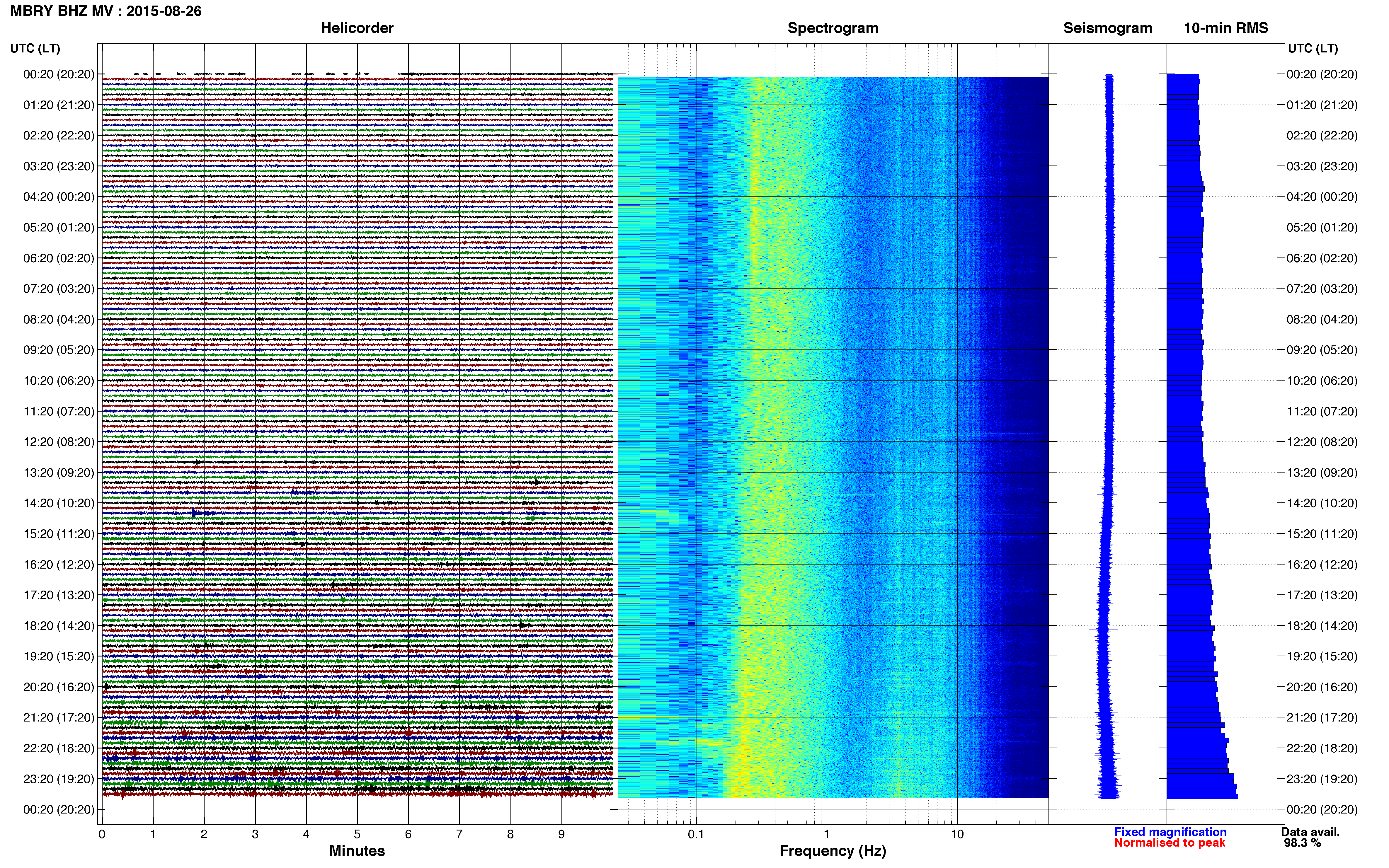This screenshot has width=1389, height=868.
Task: Click the 'Data avail.' label
Action: click(x=1310, y=832)
